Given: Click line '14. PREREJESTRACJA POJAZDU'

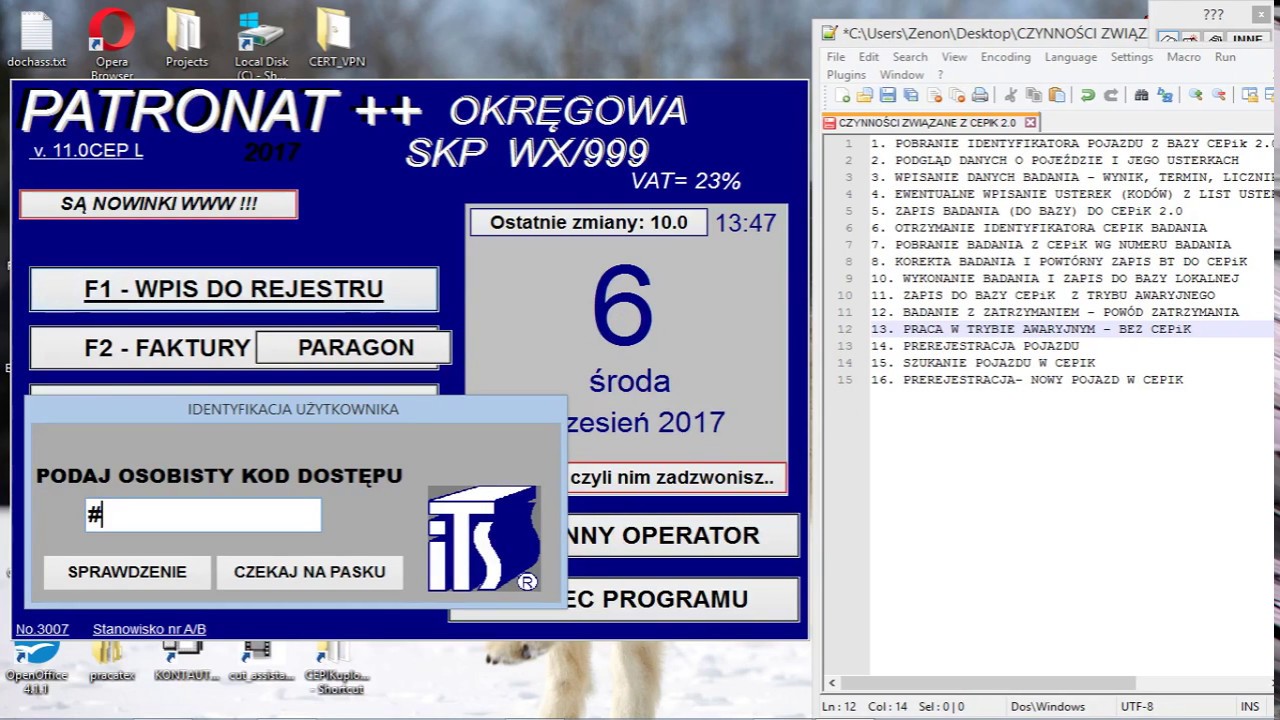Looking at the screenshot, I should [x=975, y=346].
